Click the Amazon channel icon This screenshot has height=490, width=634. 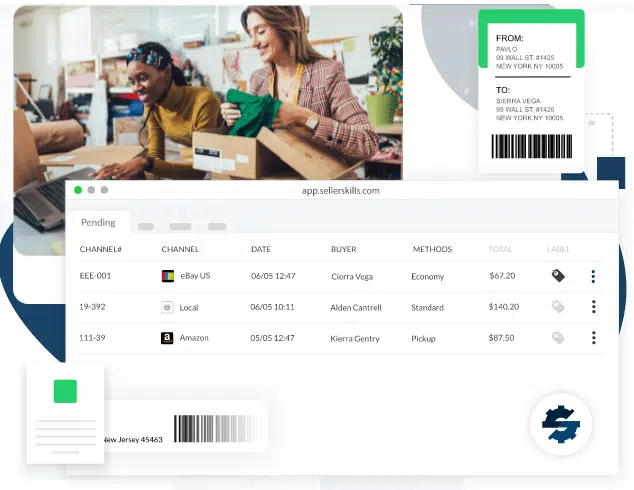click(167, 338)
